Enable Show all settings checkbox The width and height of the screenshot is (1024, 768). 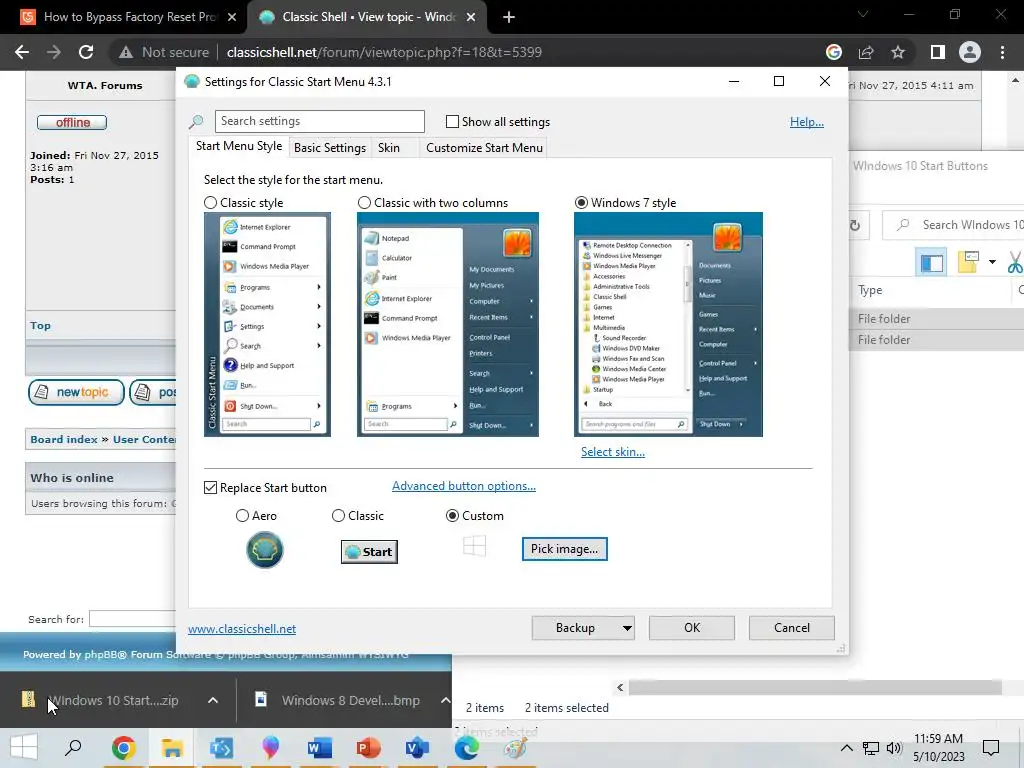(452, 121)
